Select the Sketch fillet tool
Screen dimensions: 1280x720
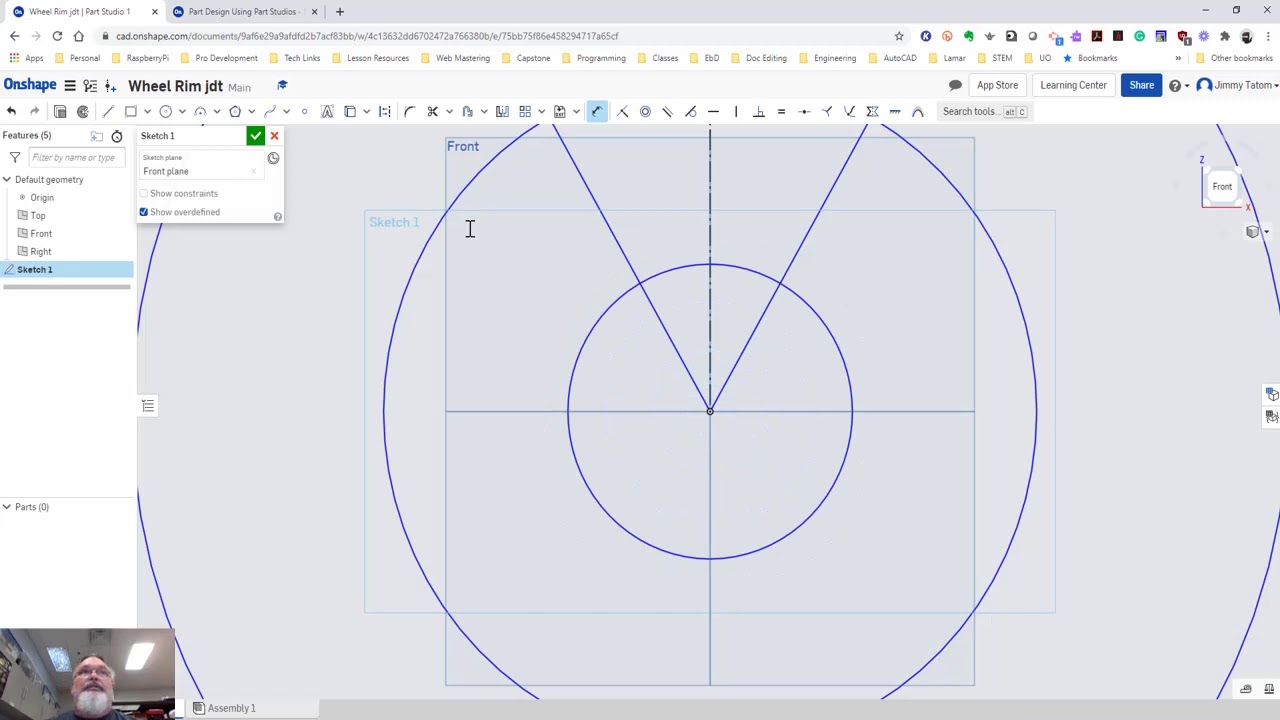pos(409,111)
